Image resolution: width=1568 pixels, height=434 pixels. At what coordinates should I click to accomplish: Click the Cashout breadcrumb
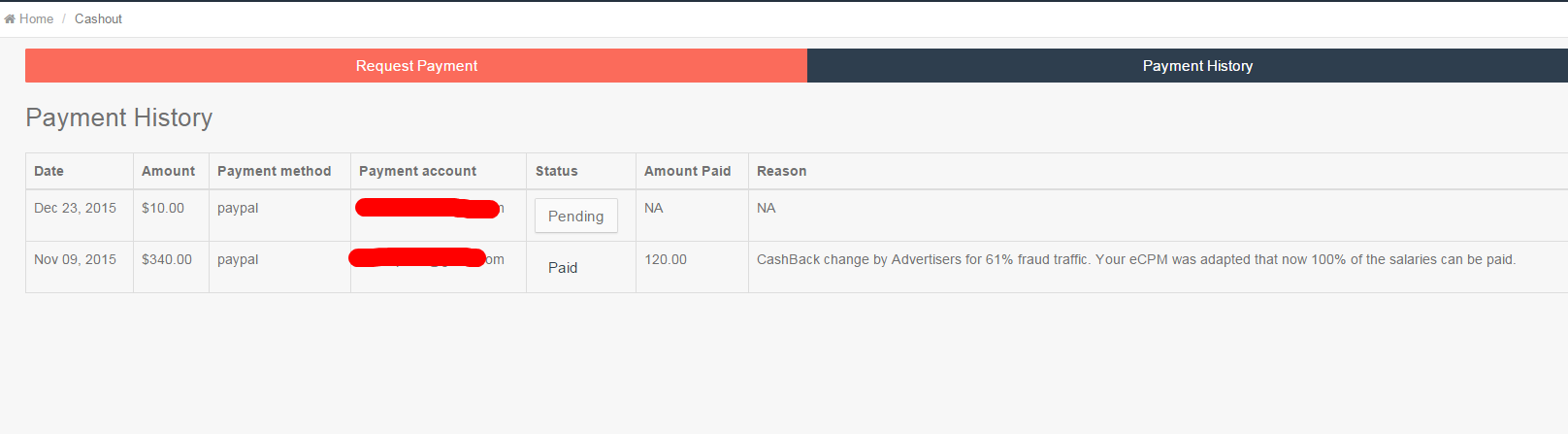click(x=98, y=18)
